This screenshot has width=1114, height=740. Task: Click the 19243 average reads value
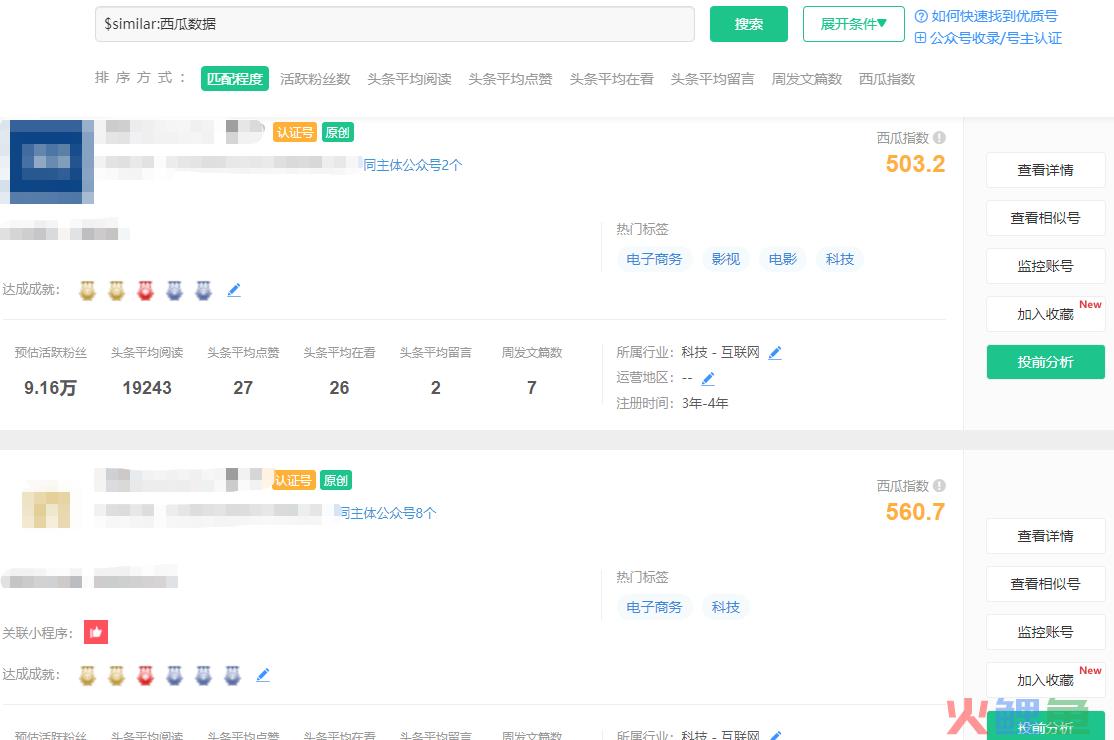(x=147, y=388)
